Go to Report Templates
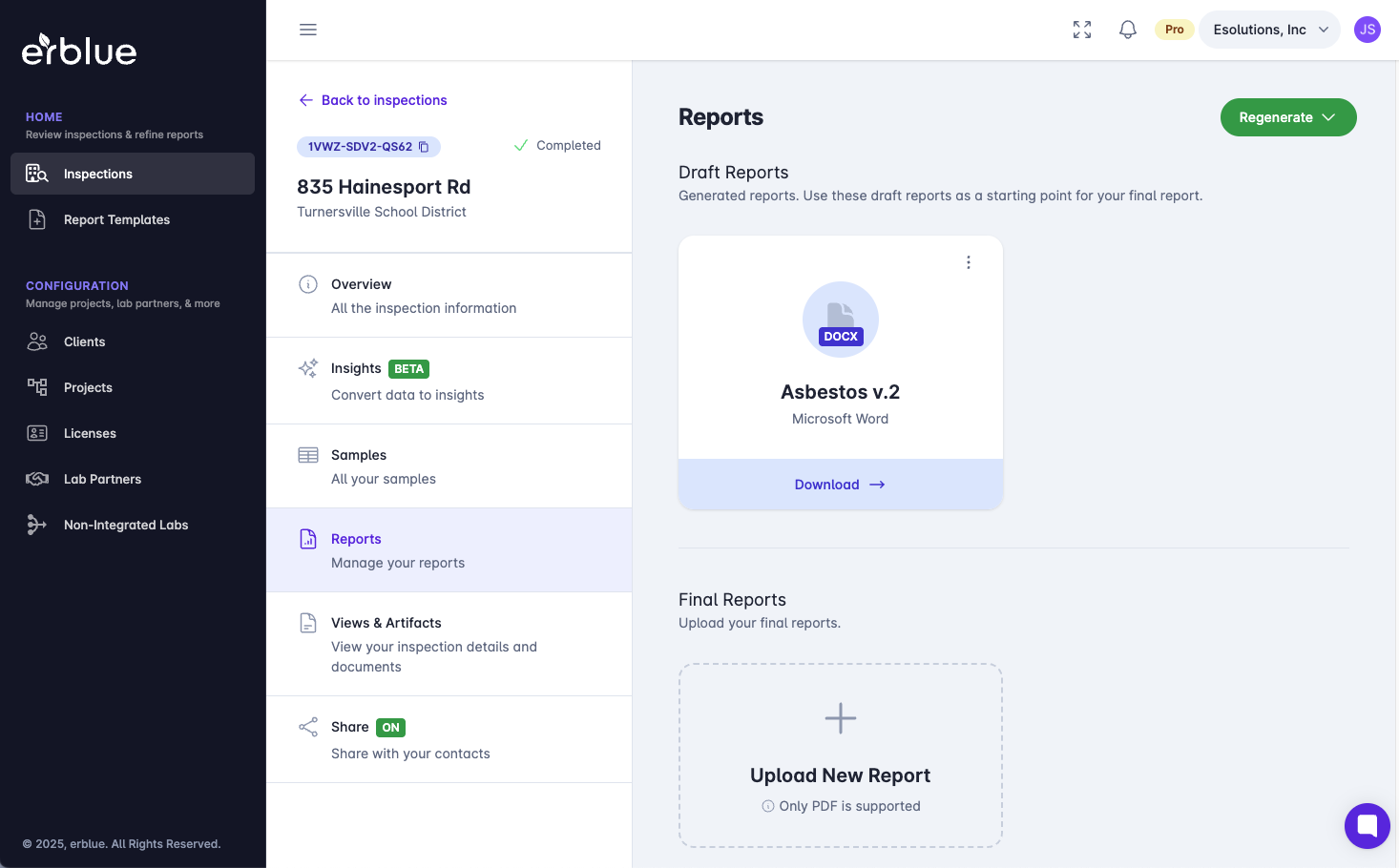 tap(133, 219)
